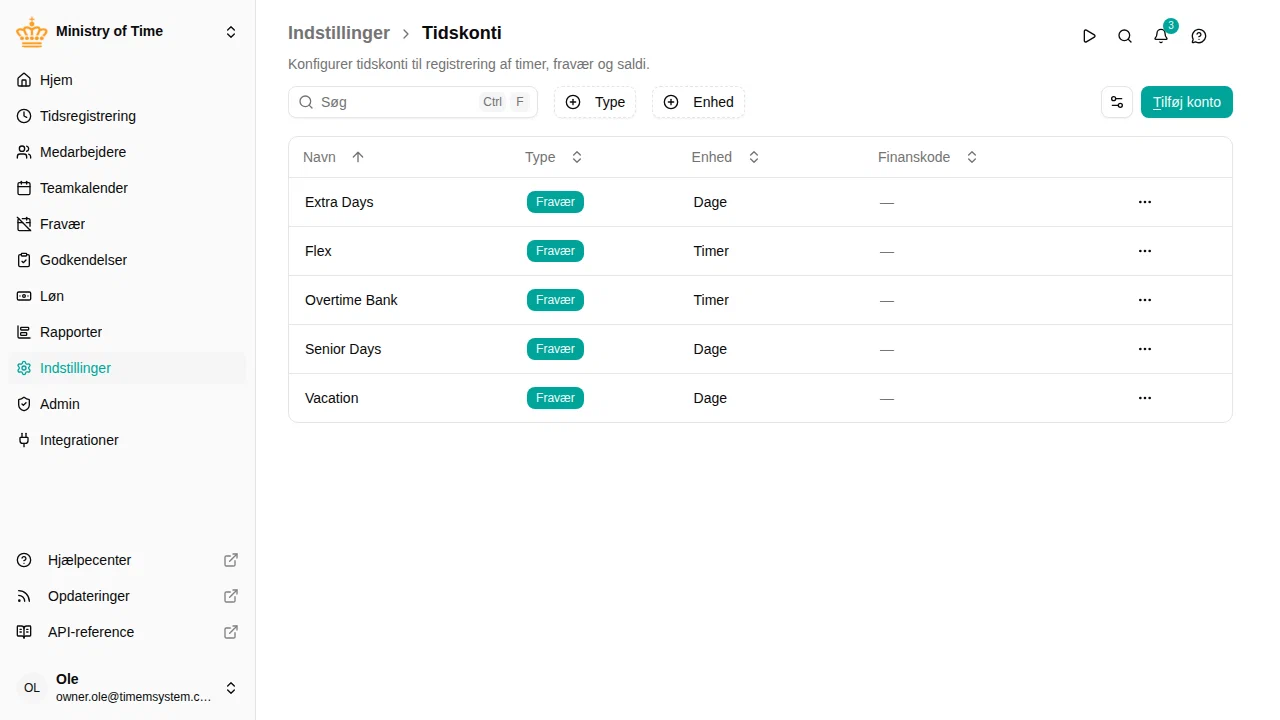
Task: Expand the Ole user account menu
Action: 231,688
